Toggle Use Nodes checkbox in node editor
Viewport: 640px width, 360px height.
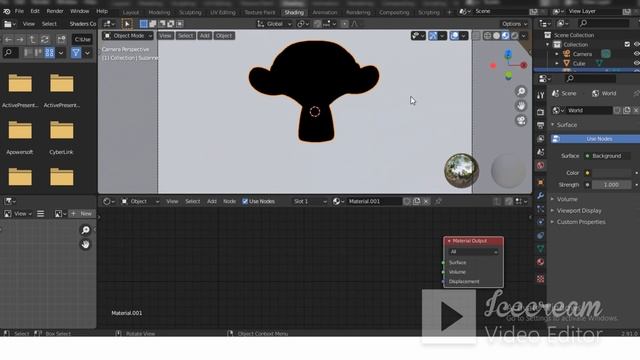[245, 201]
